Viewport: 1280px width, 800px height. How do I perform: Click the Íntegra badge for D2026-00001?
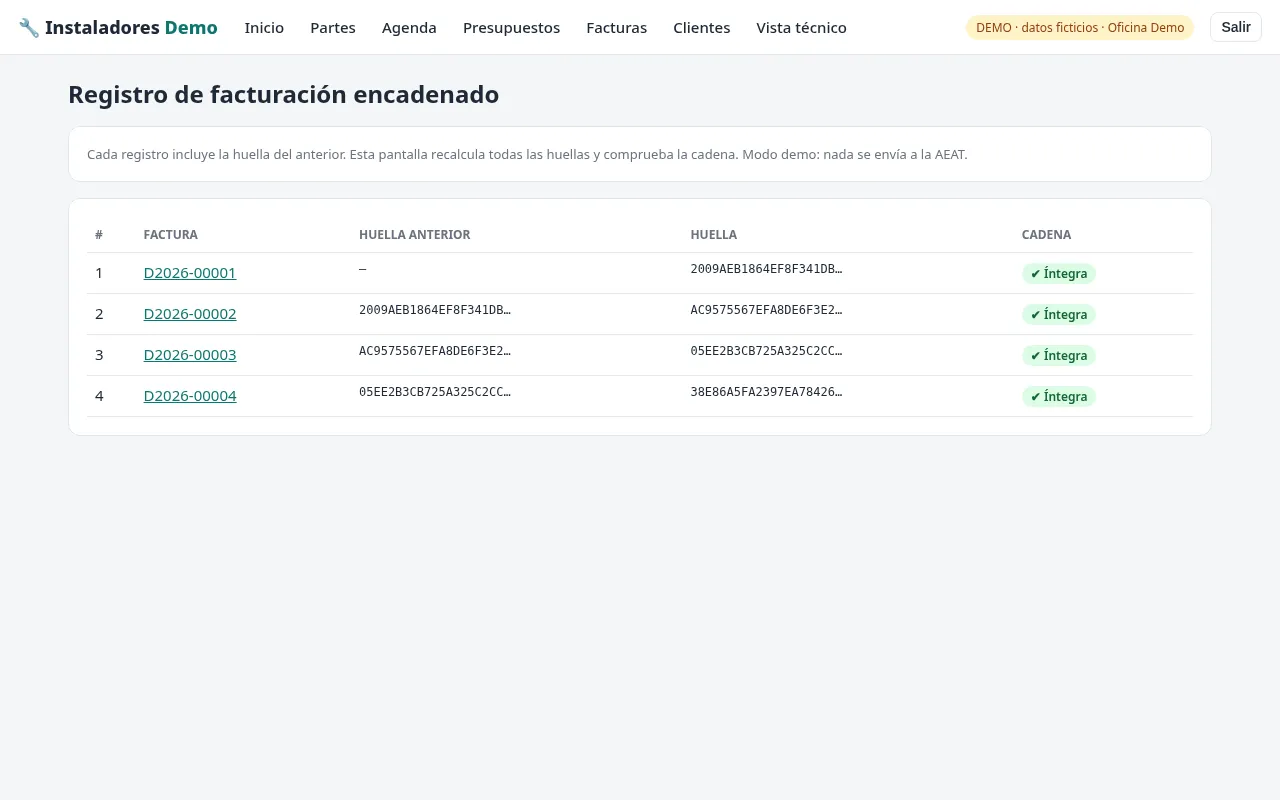pos(1059,274)
